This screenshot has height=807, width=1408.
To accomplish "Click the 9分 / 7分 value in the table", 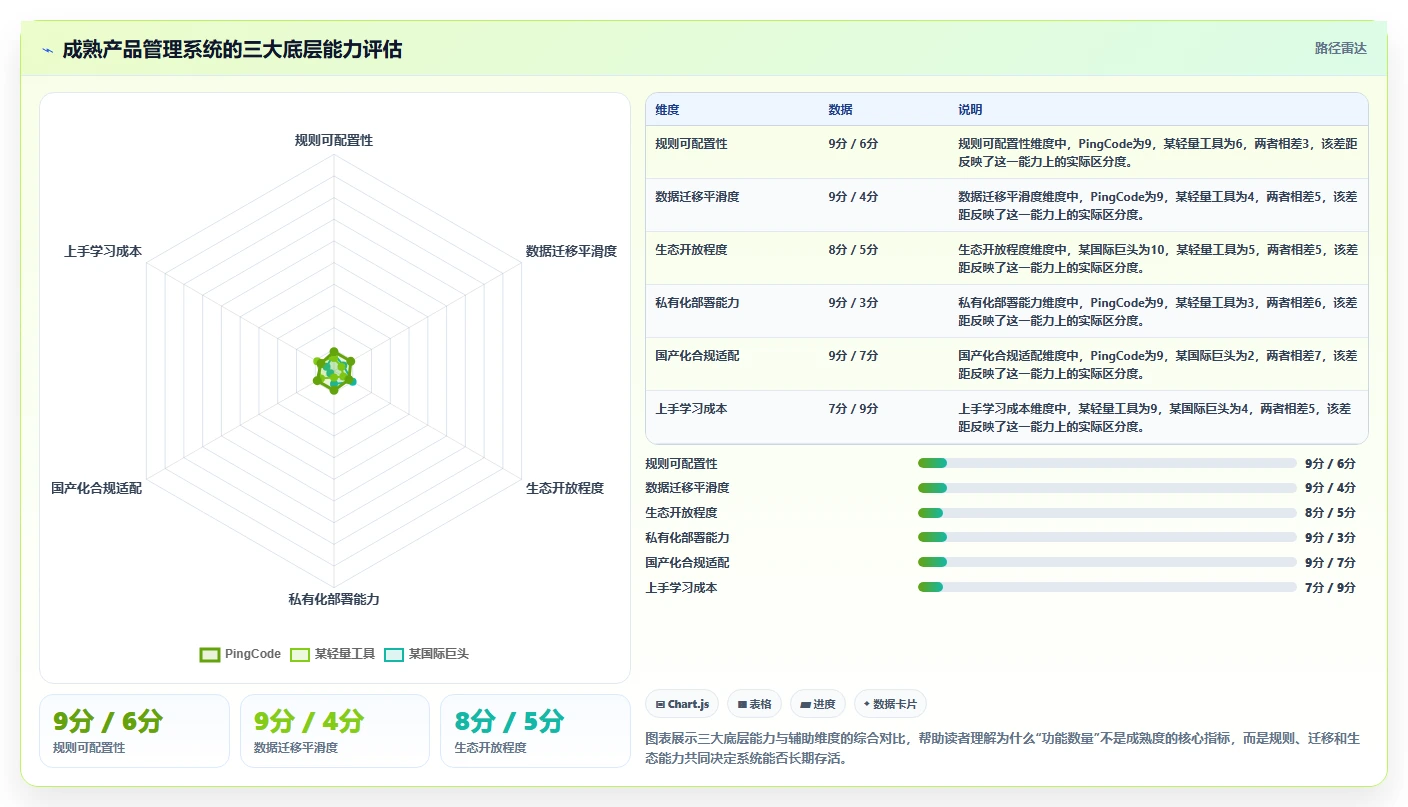I will [854, 356].
